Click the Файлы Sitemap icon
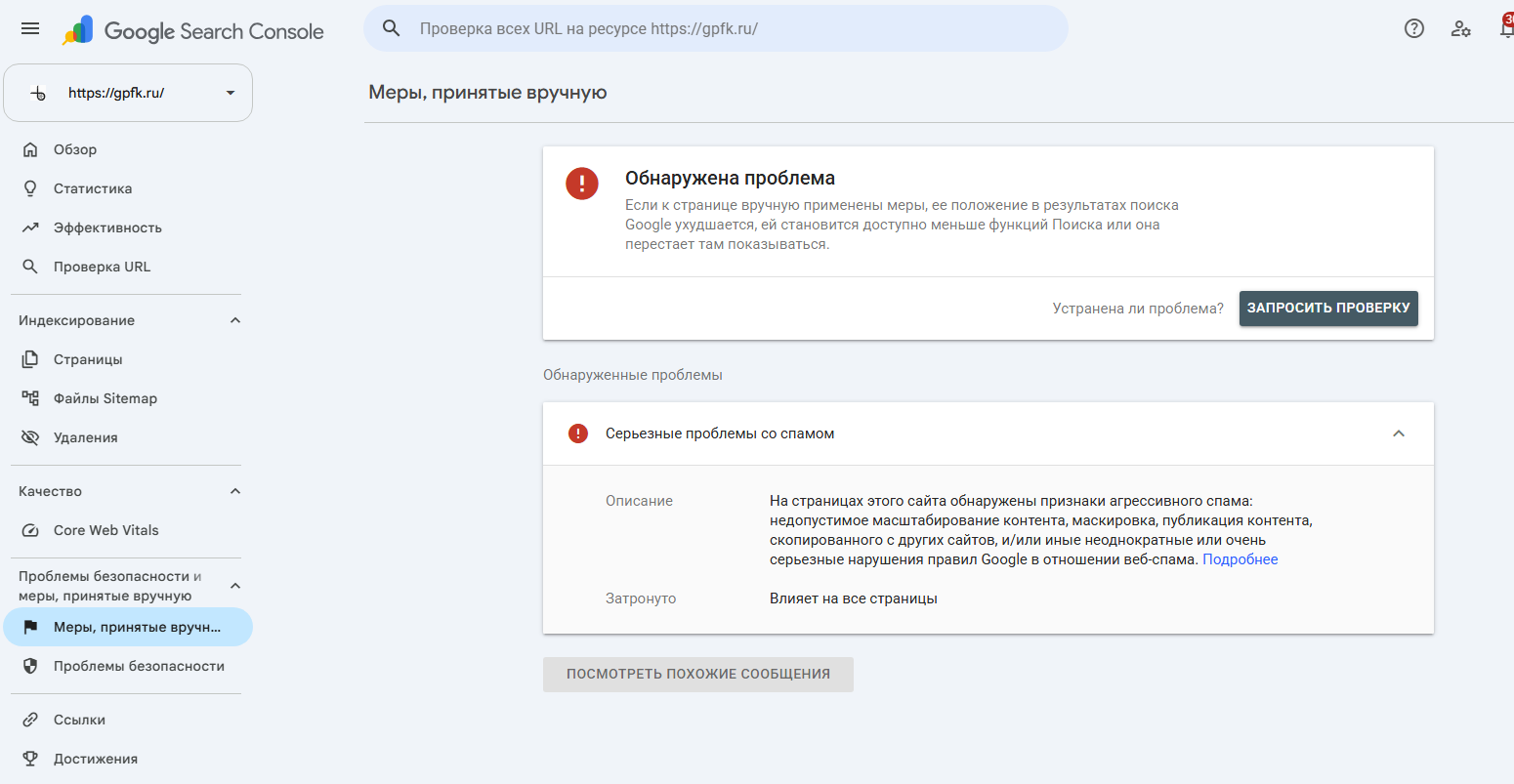This screenshot has height=784, width=1514. click(x=30, y=398)
